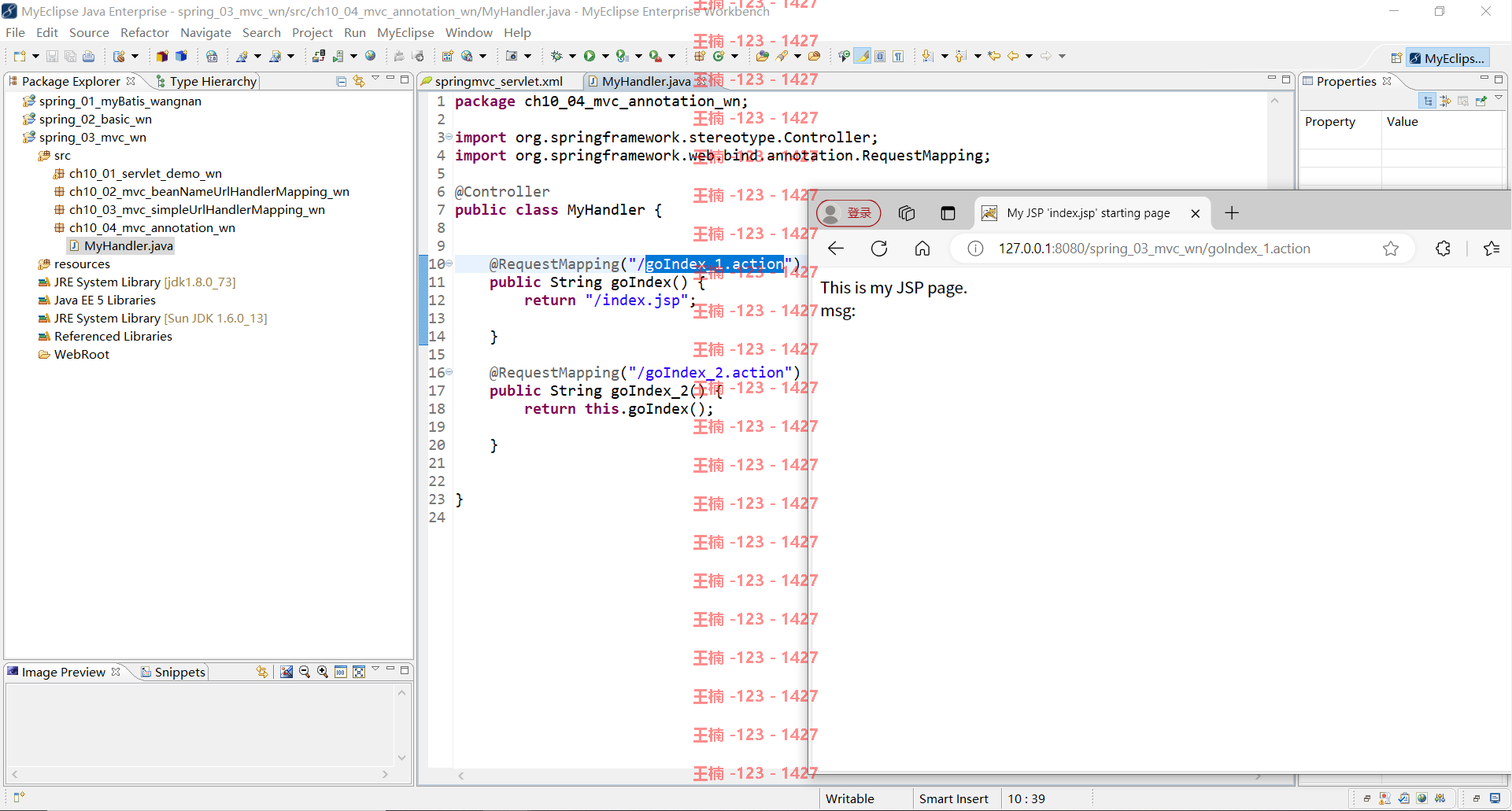
Task: Toggle Link with Editor in Package Explorer
Action: (359, 81)
